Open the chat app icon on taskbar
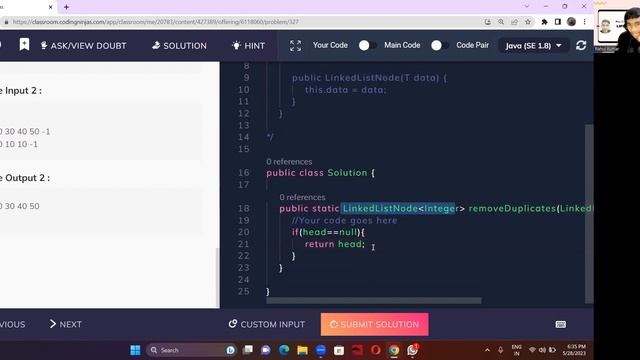Image resolution: width=640 pixels, height=360 pixels. coord(266,350)
